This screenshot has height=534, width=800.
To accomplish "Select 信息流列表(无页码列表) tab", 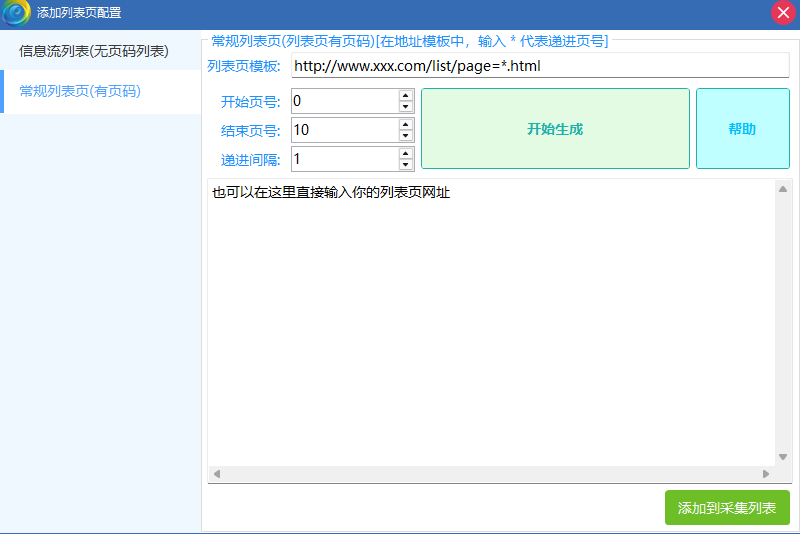I will coord(93,51).
